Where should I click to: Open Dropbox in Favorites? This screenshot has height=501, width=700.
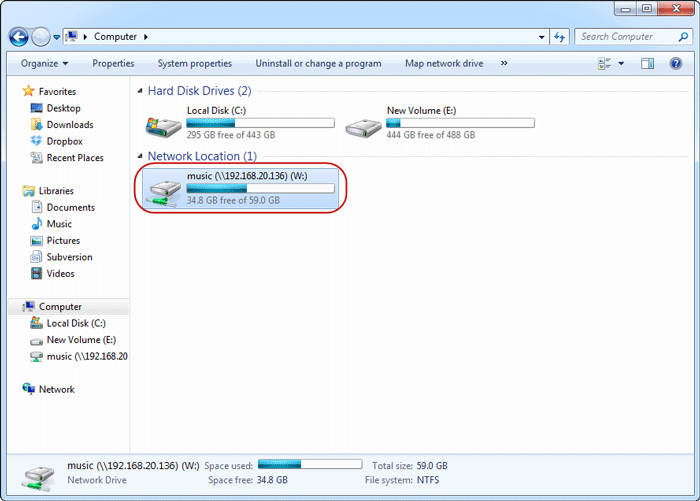pos(65,141)
